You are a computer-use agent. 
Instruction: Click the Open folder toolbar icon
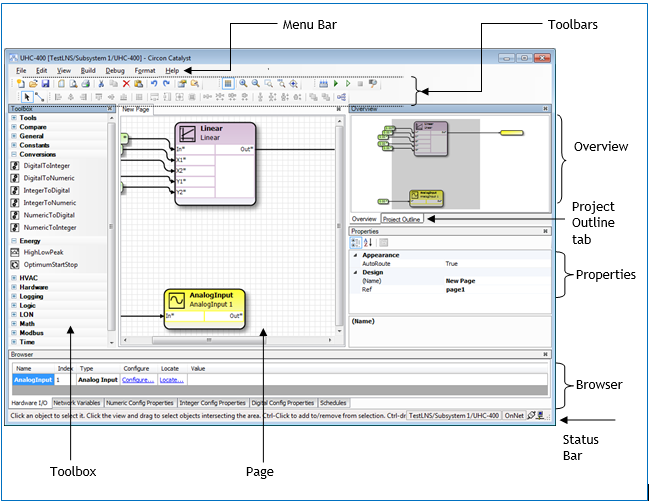[33, 84]
